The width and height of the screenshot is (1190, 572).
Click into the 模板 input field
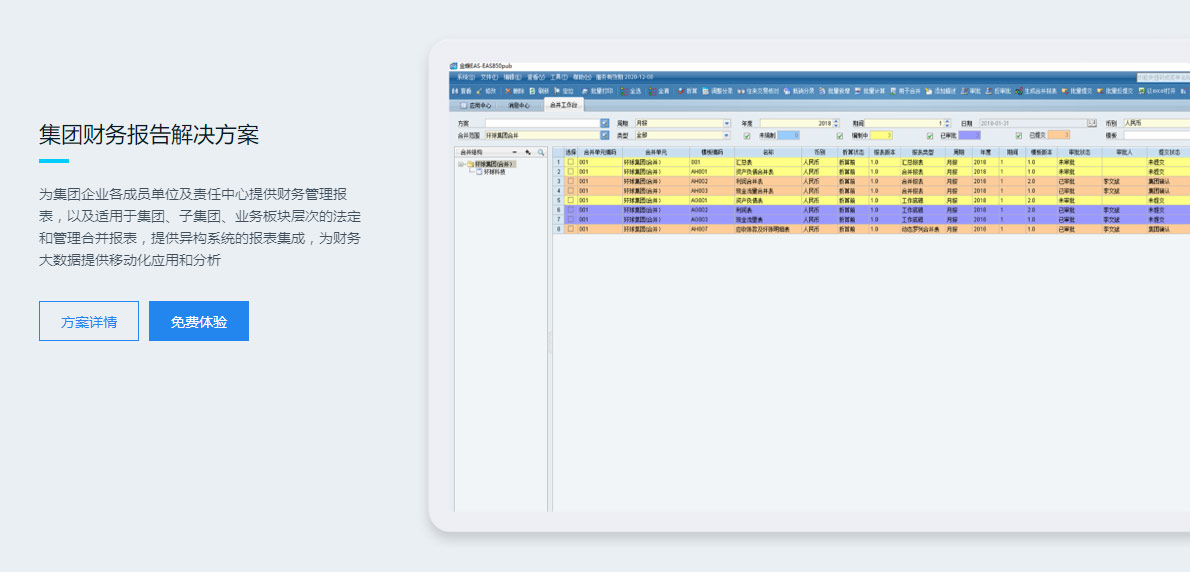point(1157,136)
